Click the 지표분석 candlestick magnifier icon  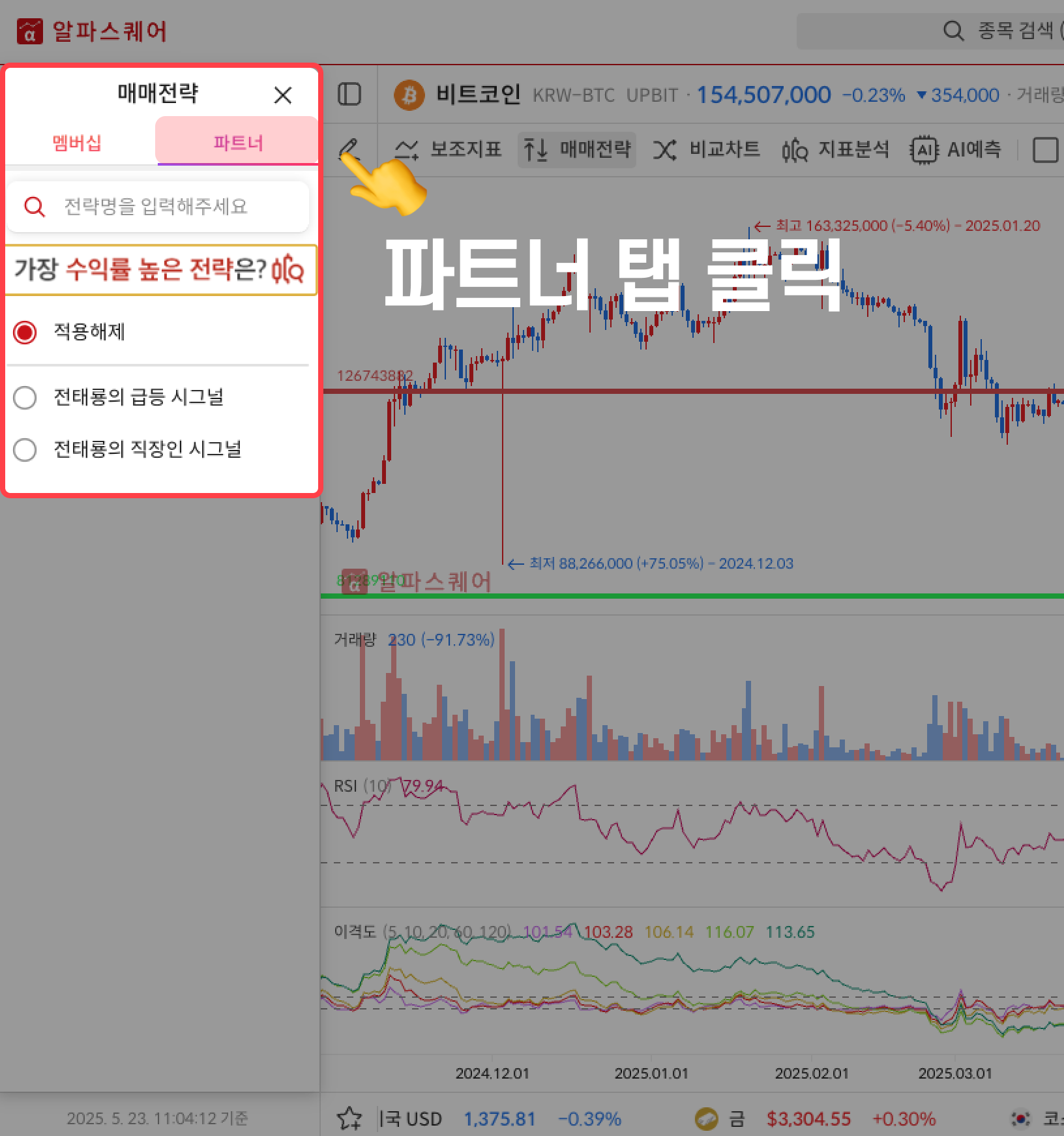pos(795,150)
